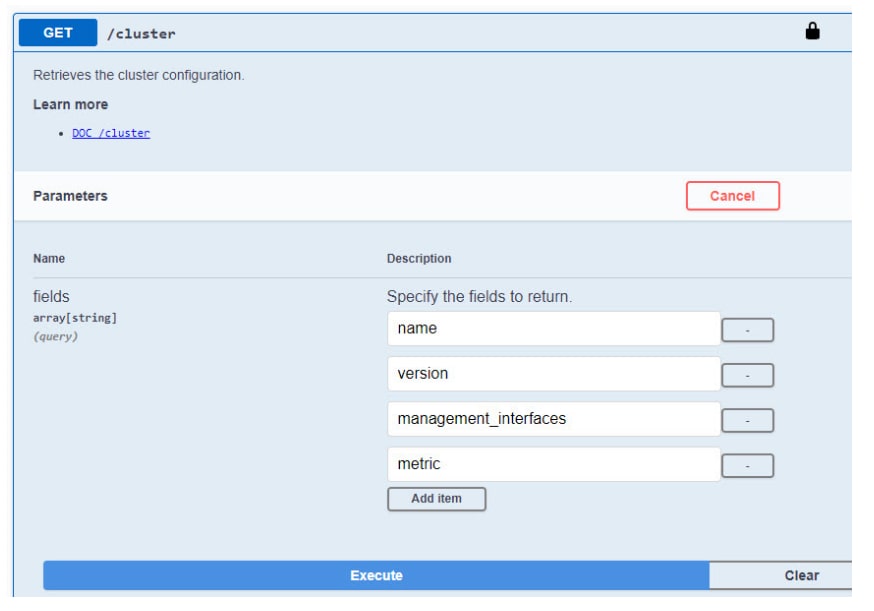Click the Description column header
Screen dimensions: 874x611
[x=419, y=259]
